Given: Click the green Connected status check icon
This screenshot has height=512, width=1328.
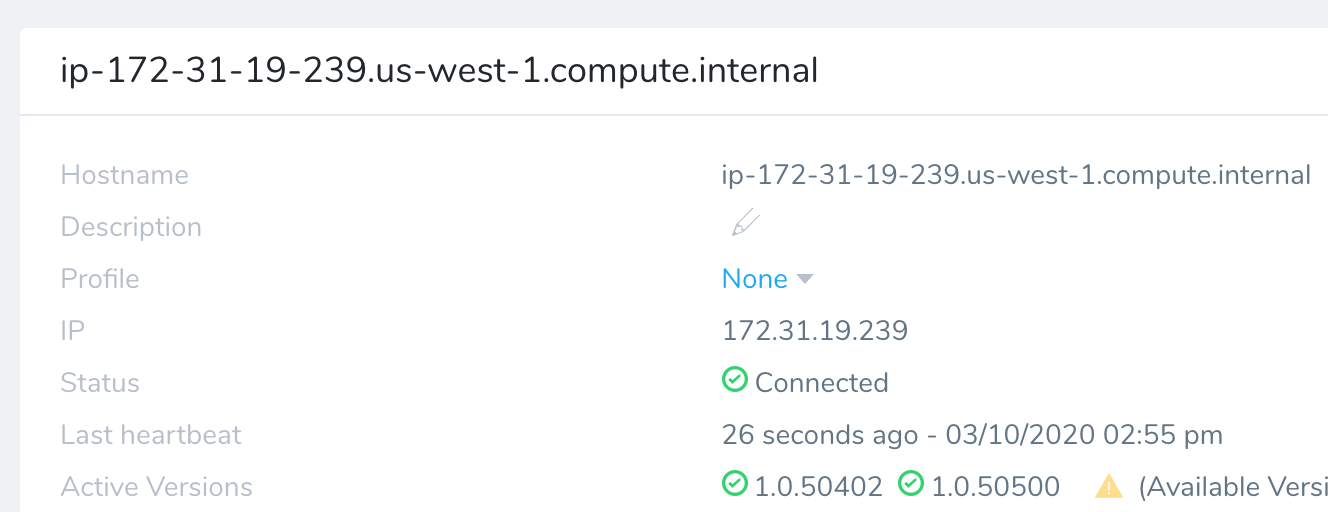Looking at the screenshot, I should tap(735, 380).
